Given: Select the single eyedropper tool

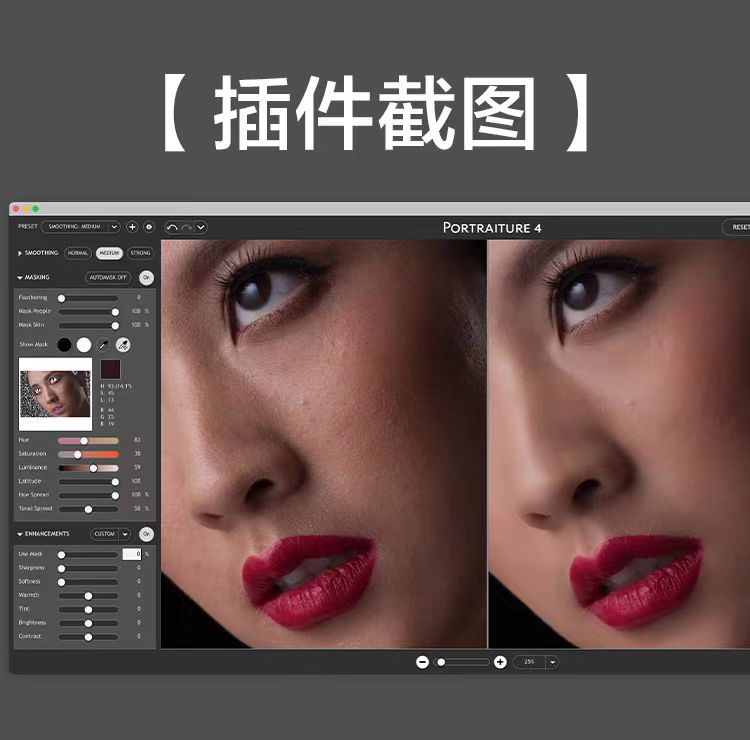Looking at the screenshot, I should pos(103,345).
